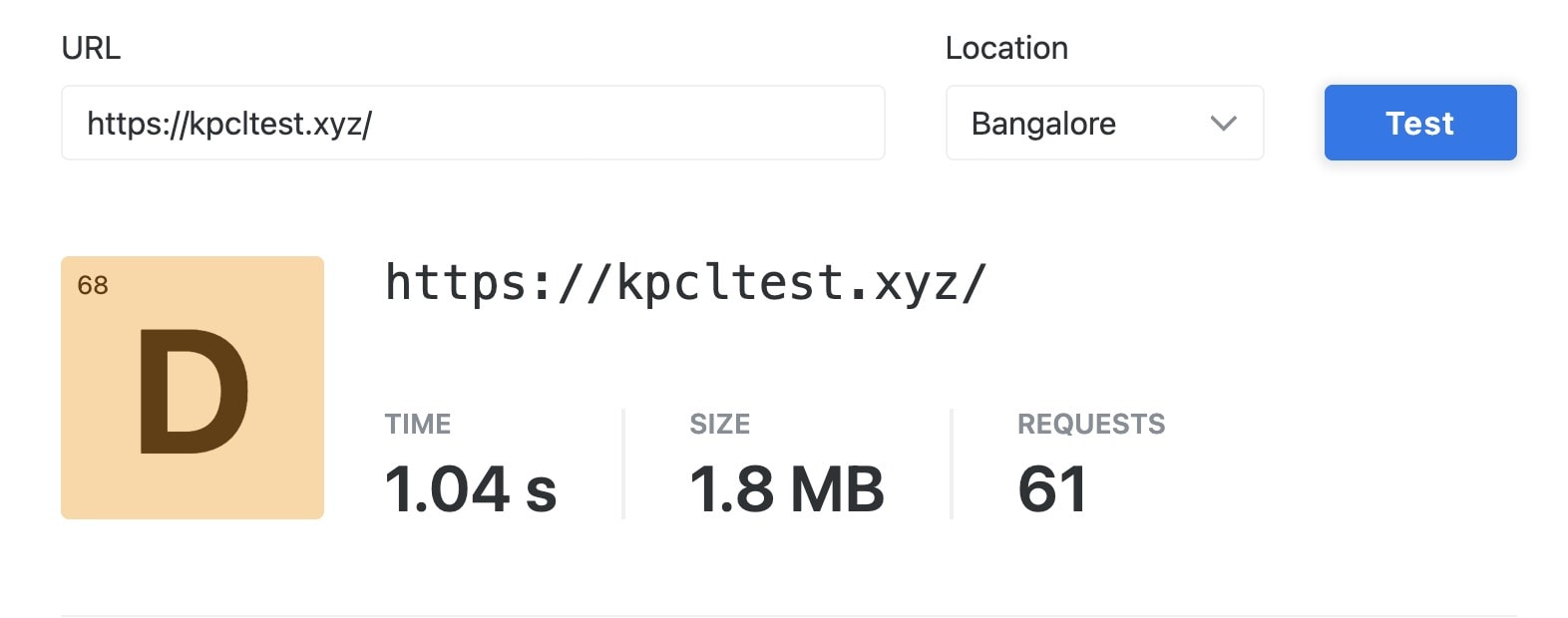This screenshot has height=618, width=1568.
Task: Click the divider between SIZE and REQUESTS
Action: (x=952, y=463)
